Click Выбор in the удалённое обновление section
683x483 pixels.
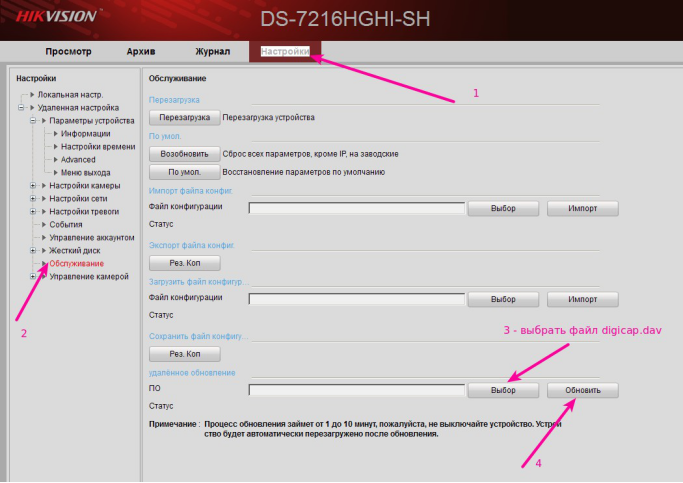coord(506,390)
